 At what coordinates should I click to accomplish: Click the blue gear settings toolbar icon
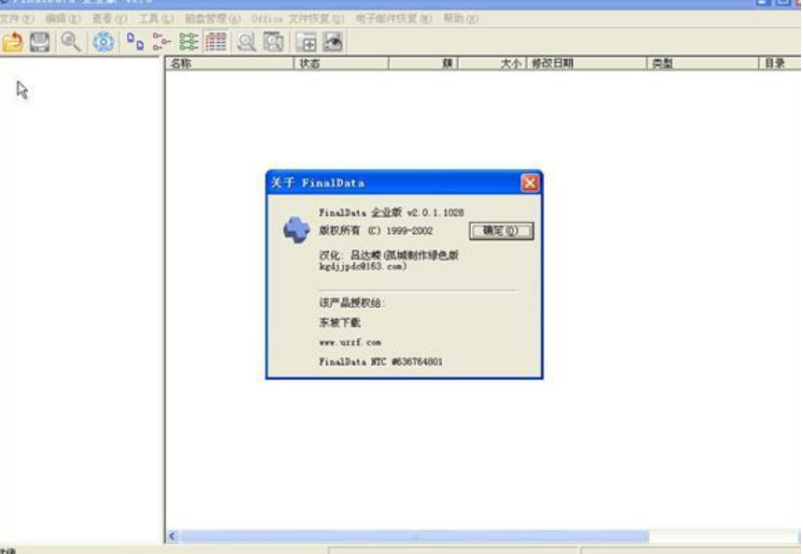(103, 42)
